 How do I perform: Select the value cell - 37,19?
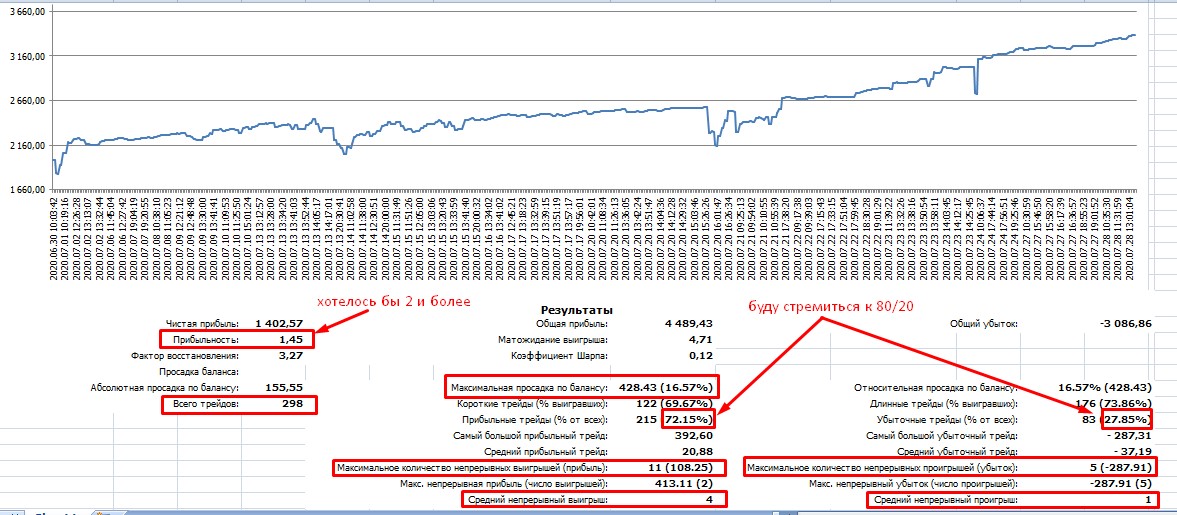pos(1133,451)
